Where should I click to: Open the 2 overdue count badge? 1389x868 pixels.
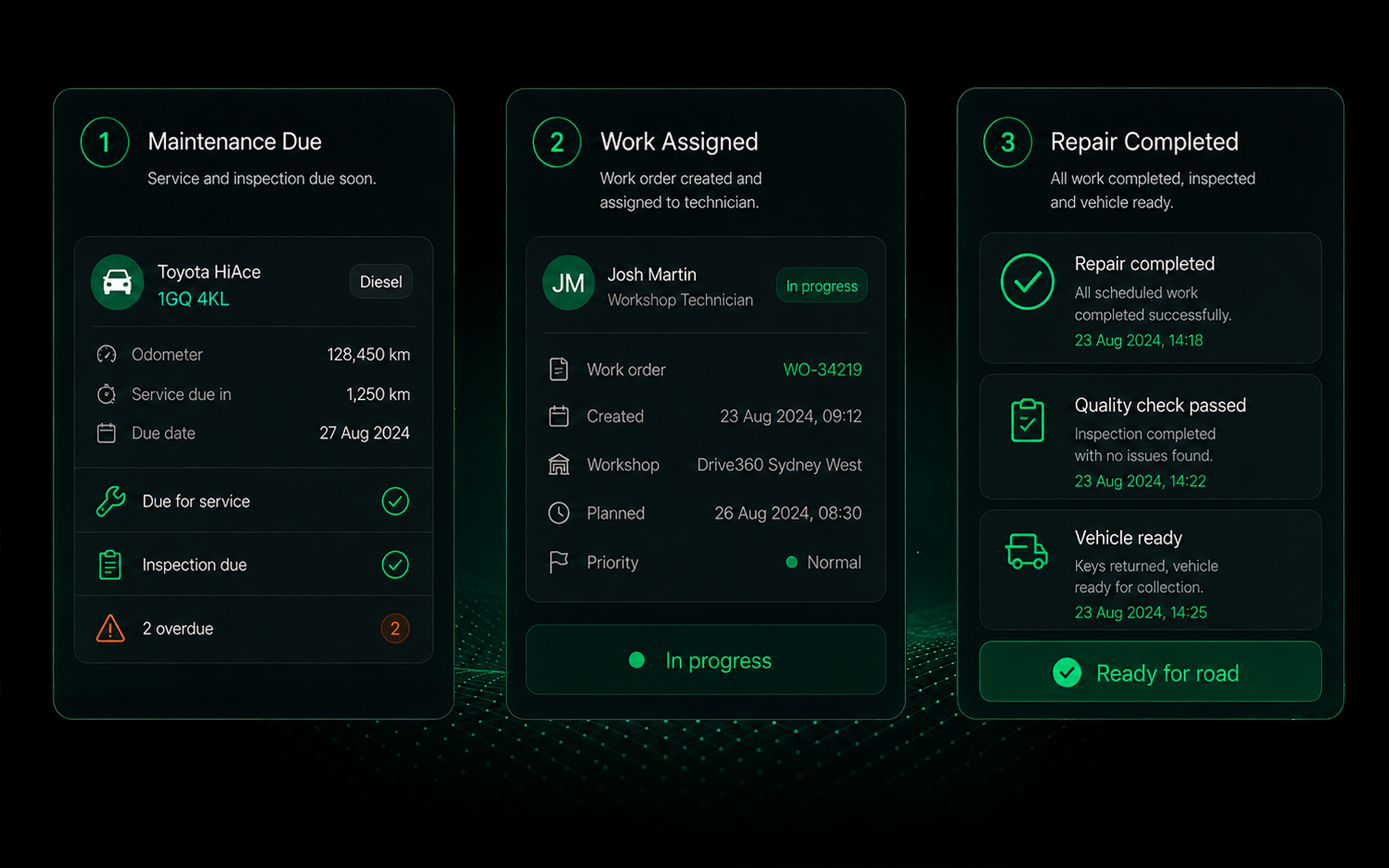point(395,628)
